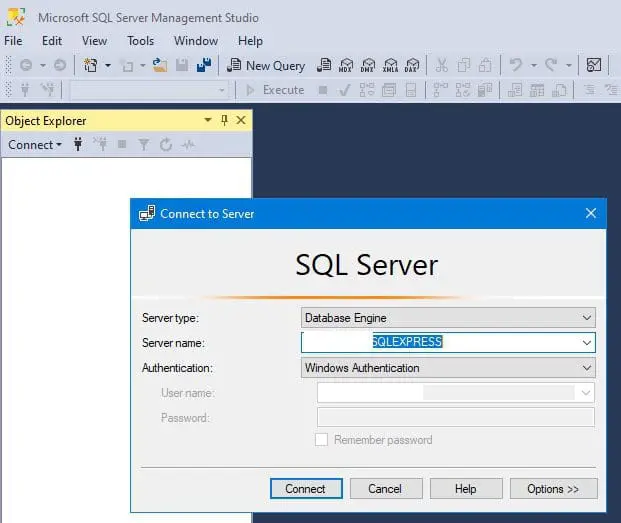Click the XMLA query icon
The width and height of the screenshot is (621, 523).
coord(390,65)
